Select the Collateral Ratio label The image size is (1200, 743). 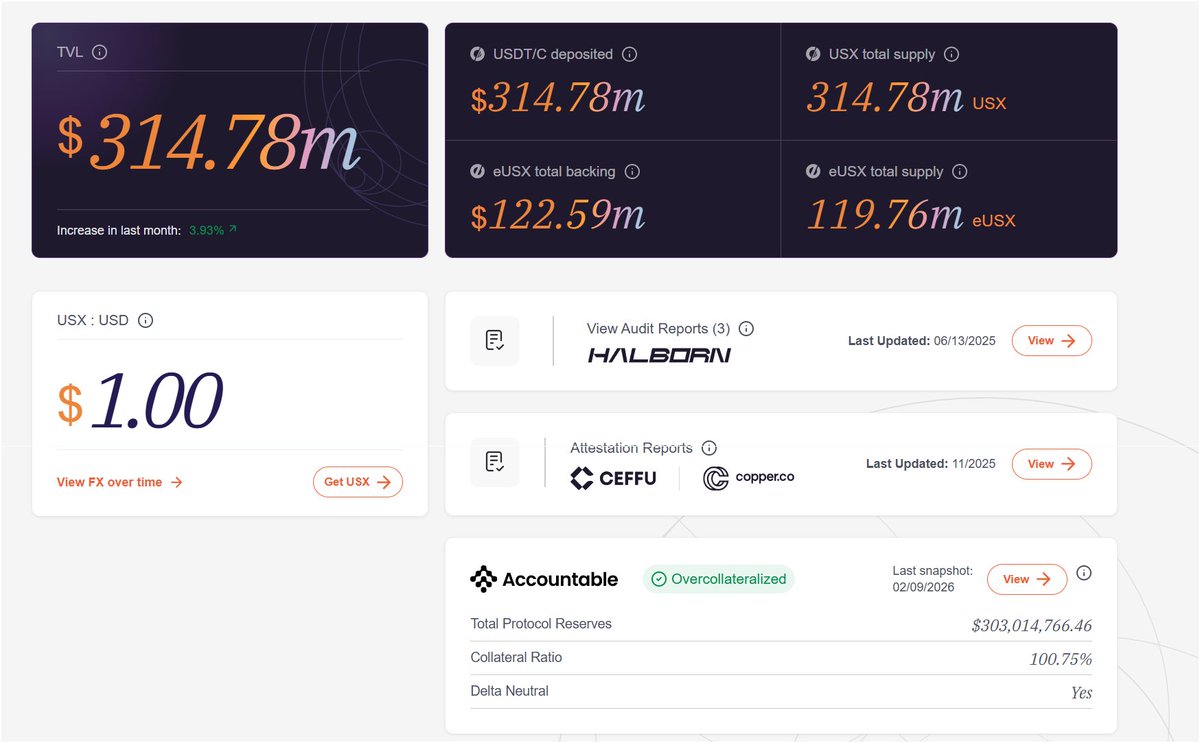[x=516, y=657]
